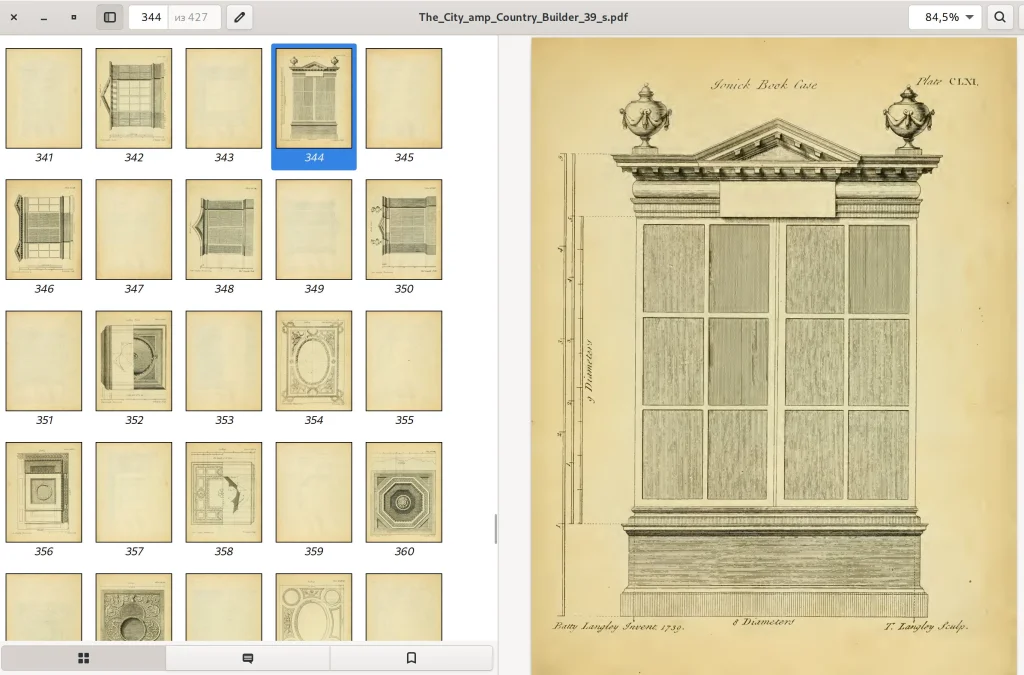Image resolution: width=1024 pixels, height=675 pixels.
Task: Switch to the thumbnails grid view tab
Action: click(x=84, y=658)
